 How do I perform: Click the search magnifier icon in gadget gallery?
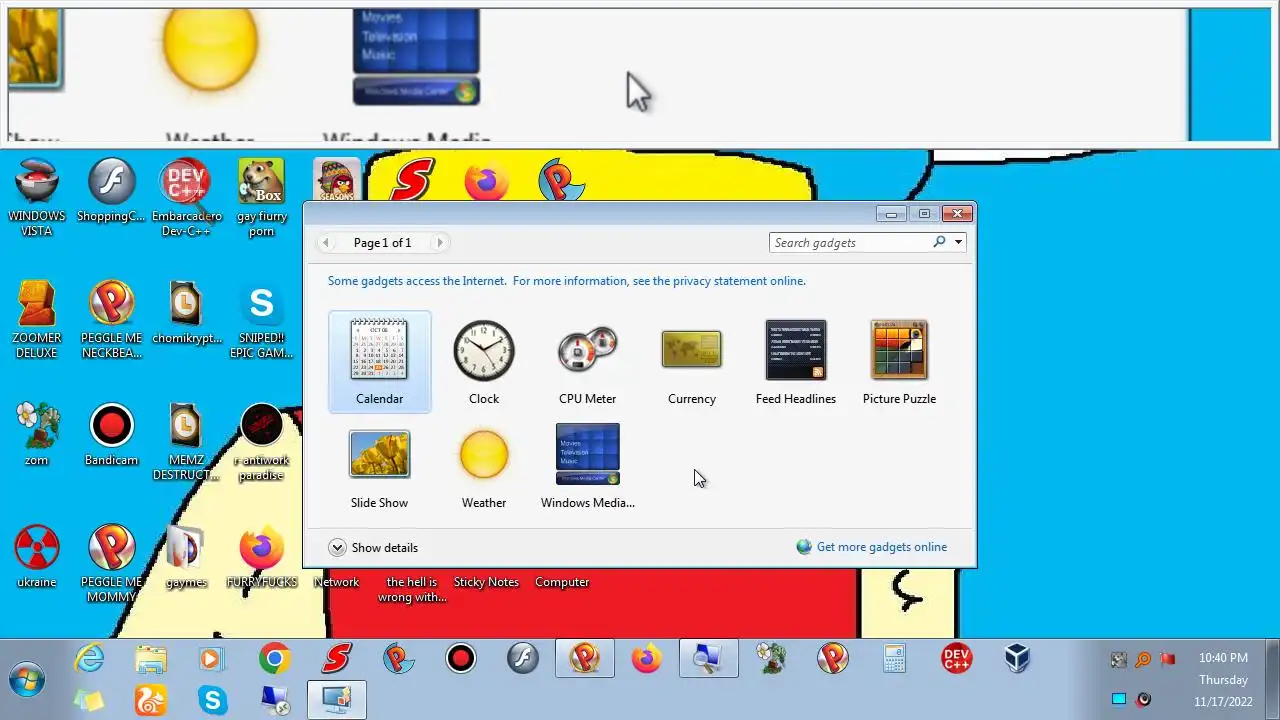pyautogui.click(x=939, y=242)
